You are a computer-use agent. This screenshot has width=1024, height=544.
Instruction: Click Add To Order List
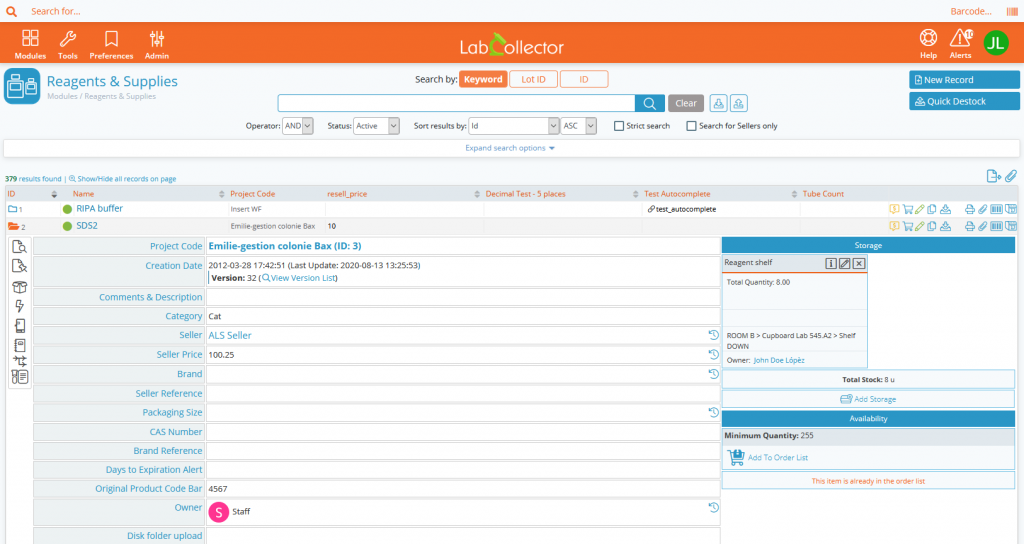(768, 457)
